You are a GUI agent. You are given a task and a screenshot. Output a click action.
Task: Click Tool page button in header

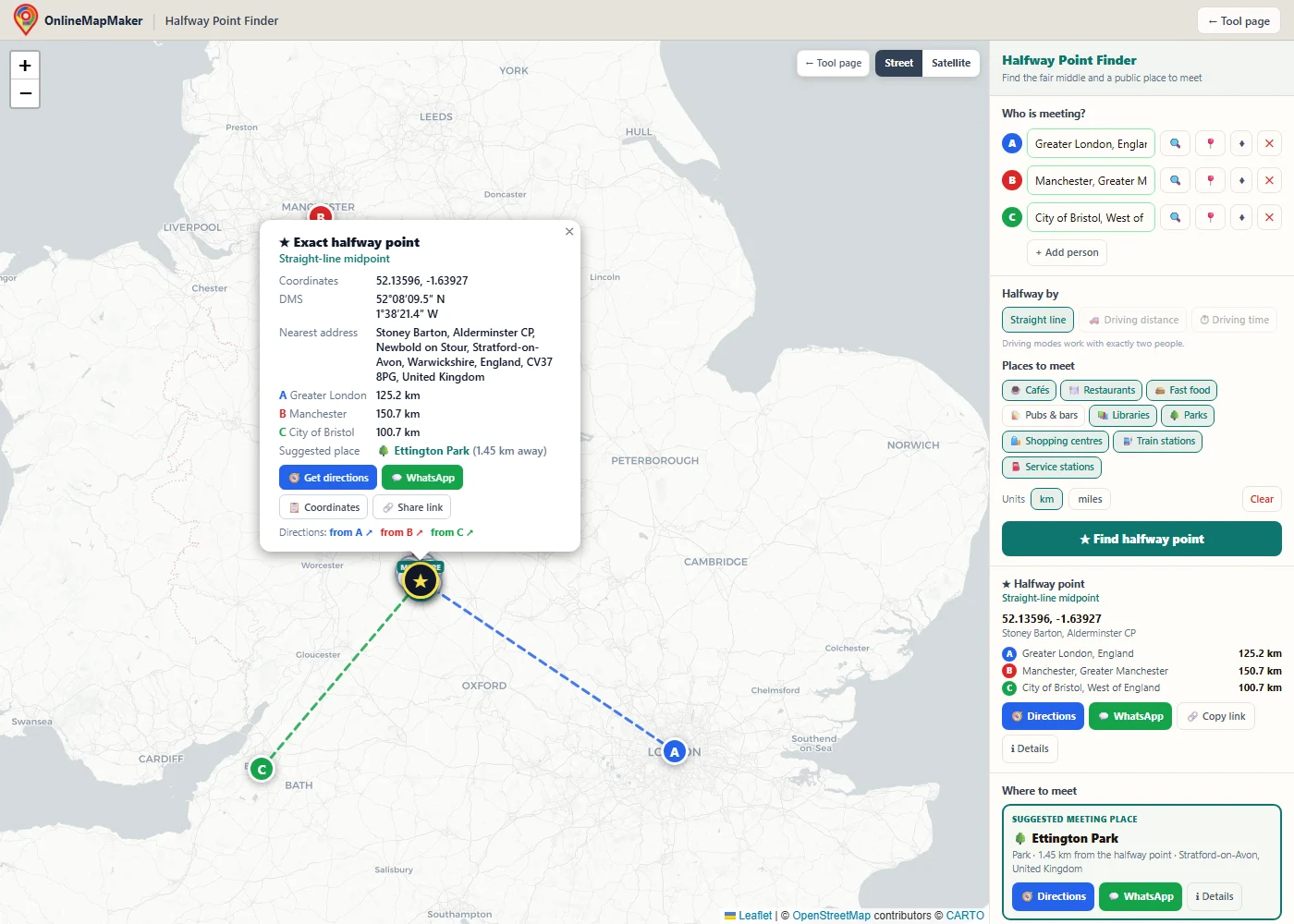click(1239, 20)
